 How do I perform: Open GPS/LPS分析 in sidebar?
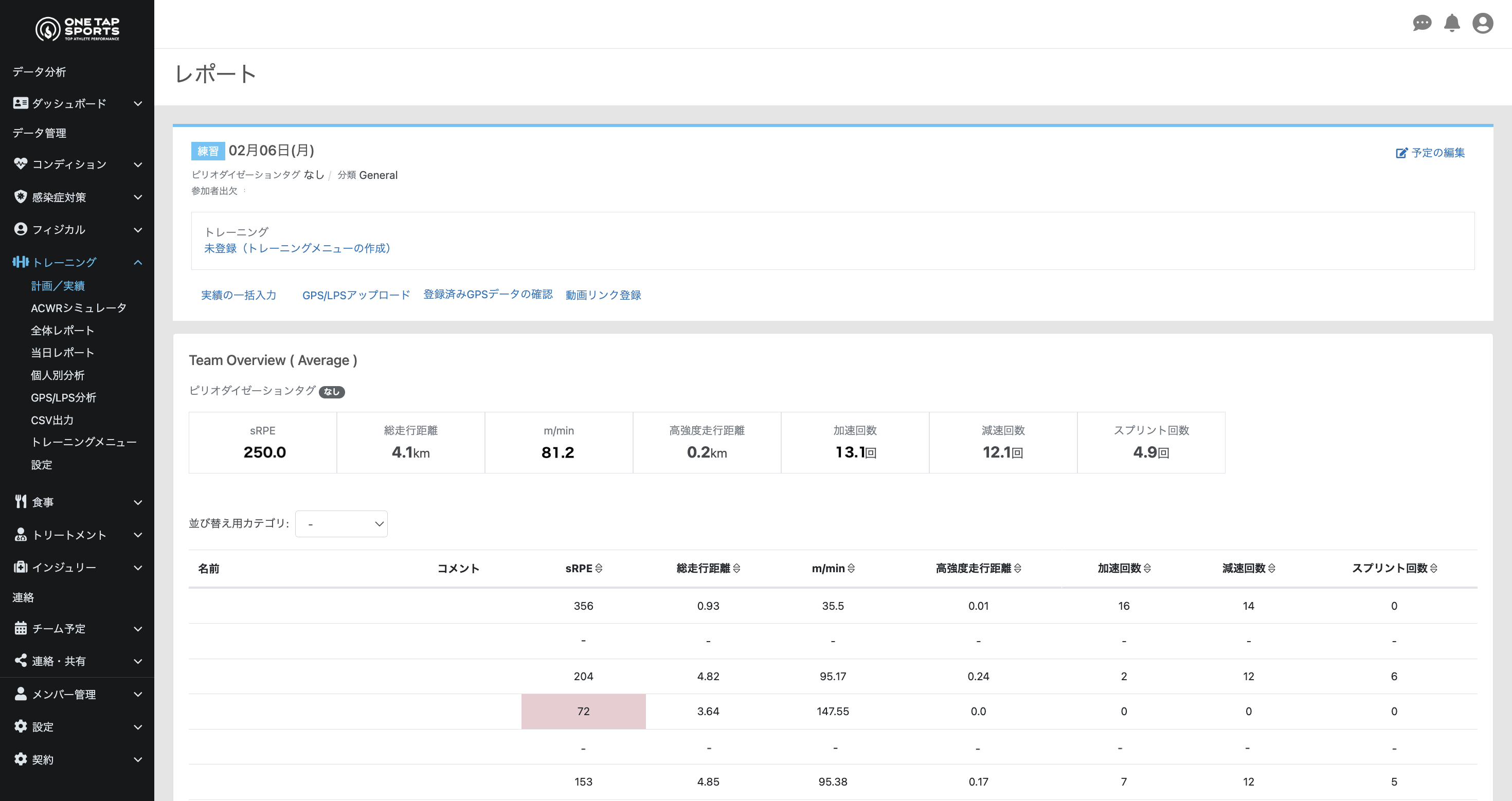click(63, 397)
